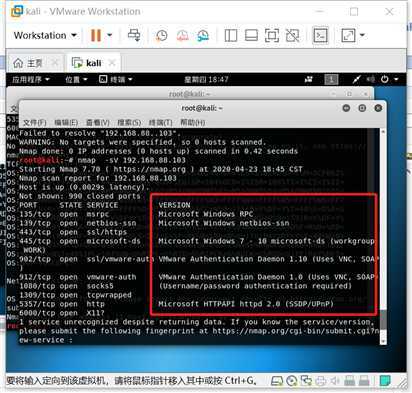The height and width of the screenshot is (393, 412).
Task: Click the VMware Workstation app icon in title
Action: click(16, 11)
